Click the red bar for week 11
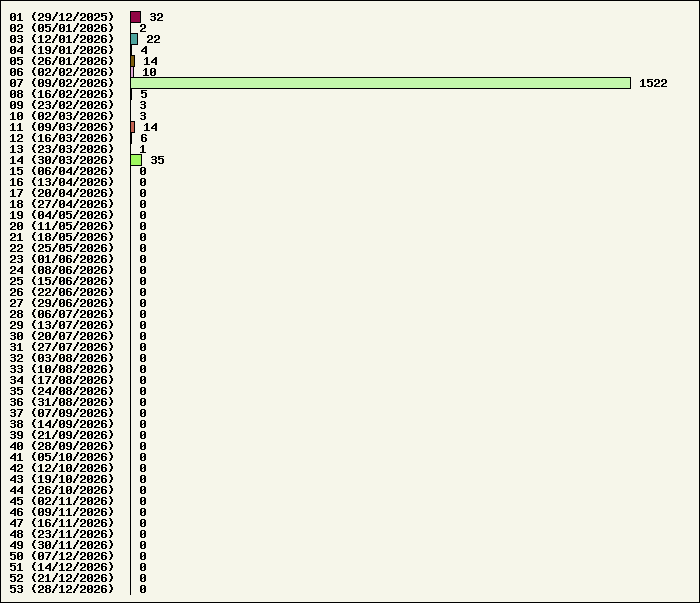The width and height of the screenshot is (700, 603). pos(133,127)
